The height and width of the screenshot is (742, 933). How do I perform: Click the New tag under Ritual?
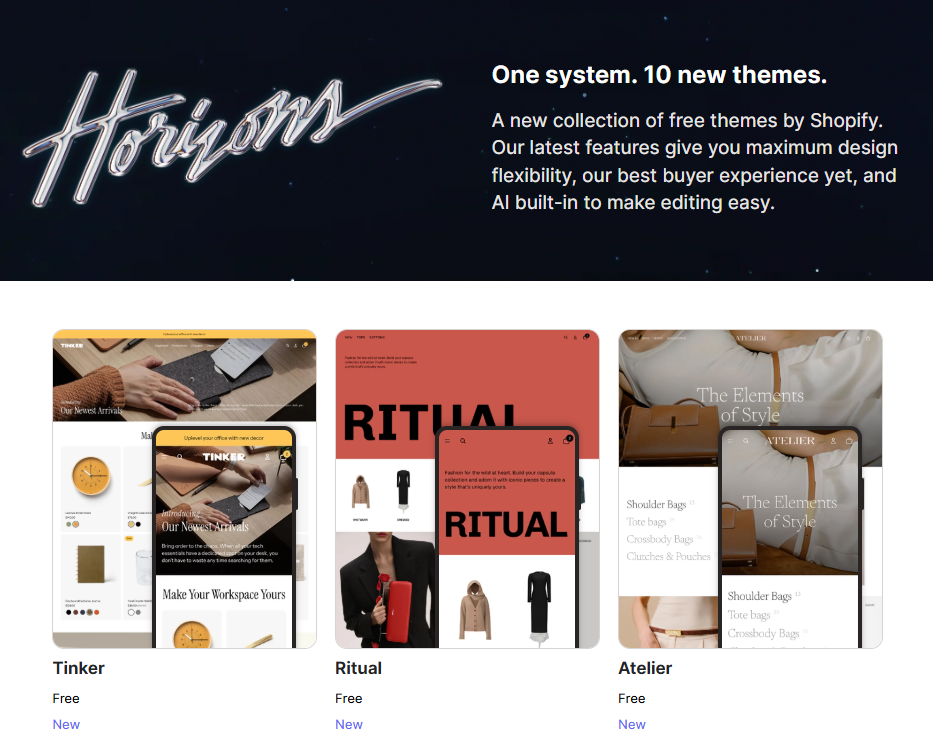tap(349, 724)
